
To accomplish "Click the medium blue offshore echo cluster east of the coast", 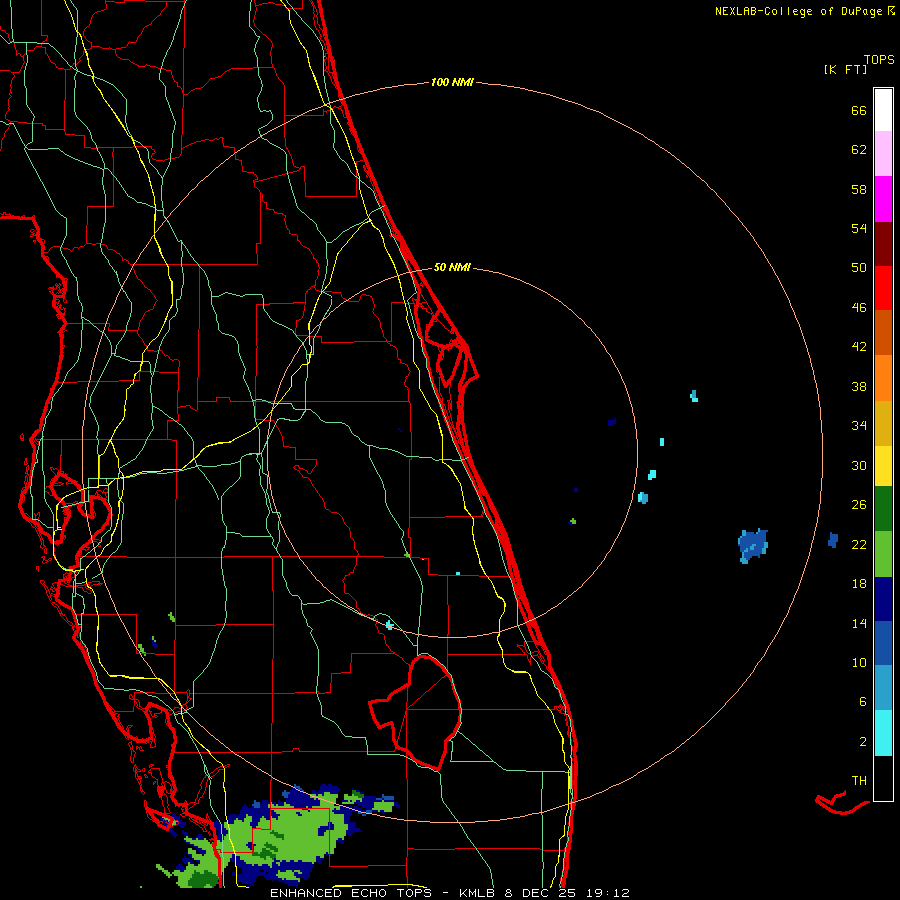I will pos(753,545).
